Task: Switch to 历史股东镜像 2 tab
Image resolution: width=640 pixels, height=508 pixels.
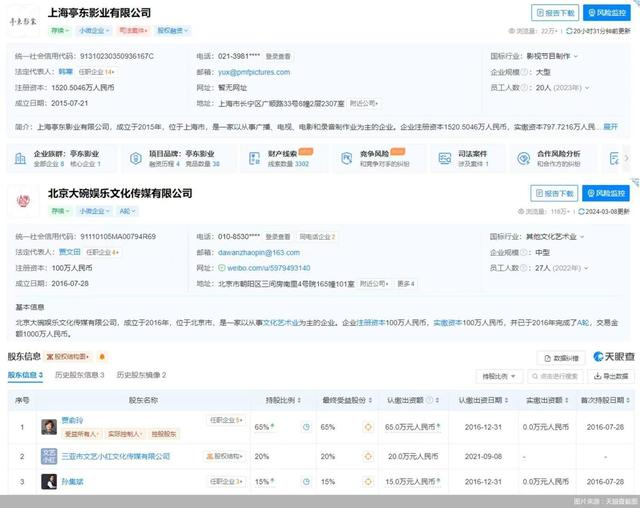Action: [141, 375]
